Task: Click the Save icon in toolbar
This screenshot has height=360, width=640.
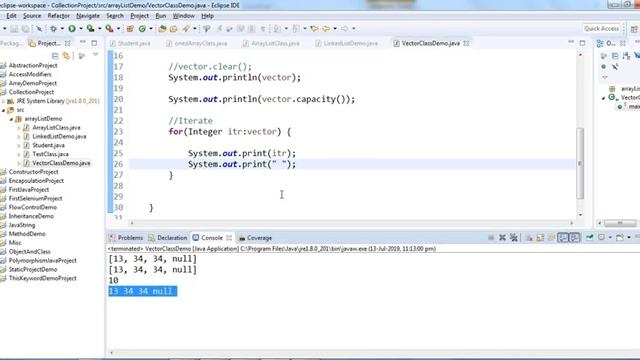Action: tap(14, 29)
